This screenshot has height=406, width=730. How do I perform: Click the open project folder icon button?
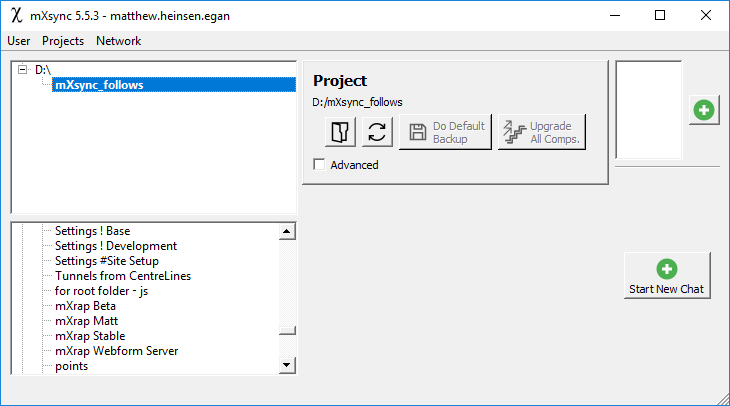[342, 133]
